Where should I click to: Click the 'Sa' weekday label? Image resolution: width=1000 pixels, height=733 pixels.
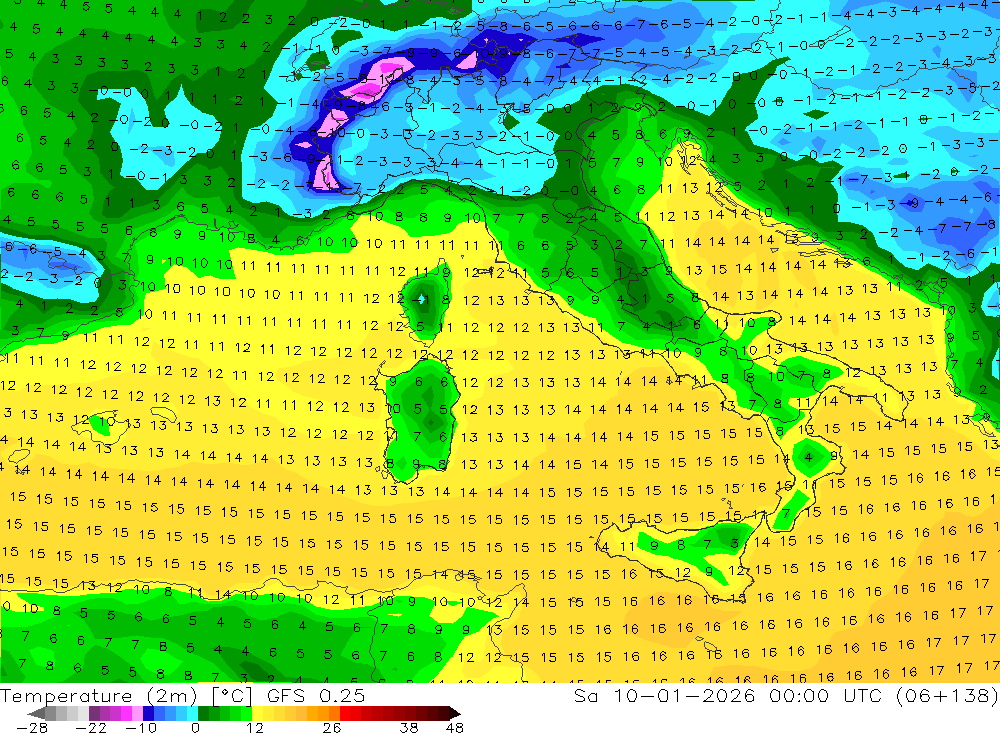[587, 696]
